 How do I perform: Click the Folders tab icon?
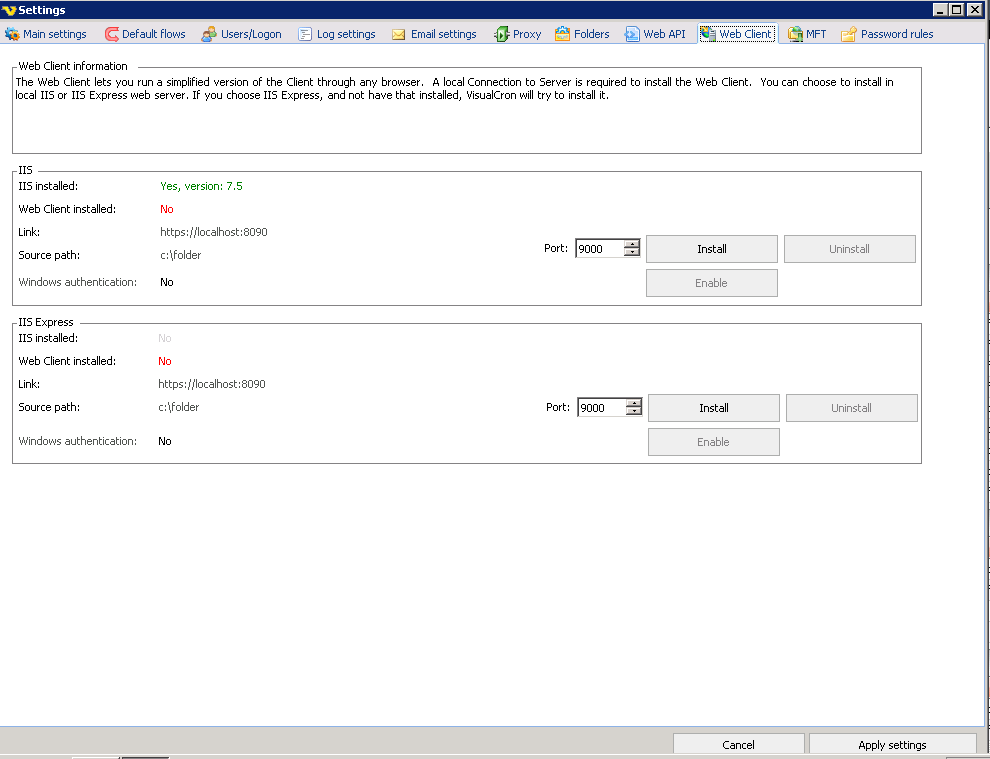tap(563, 34)
